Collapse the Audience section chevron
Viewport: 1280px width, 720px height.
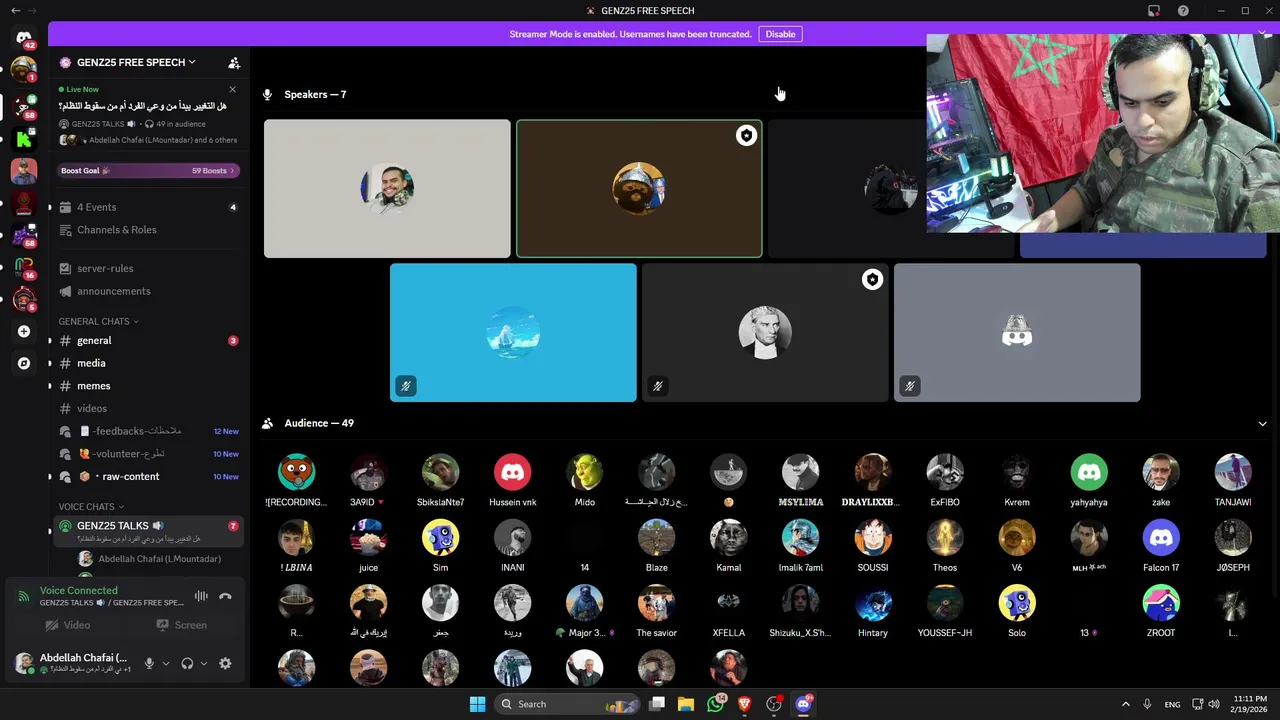pyautogui.click(x=1262, y=424)
